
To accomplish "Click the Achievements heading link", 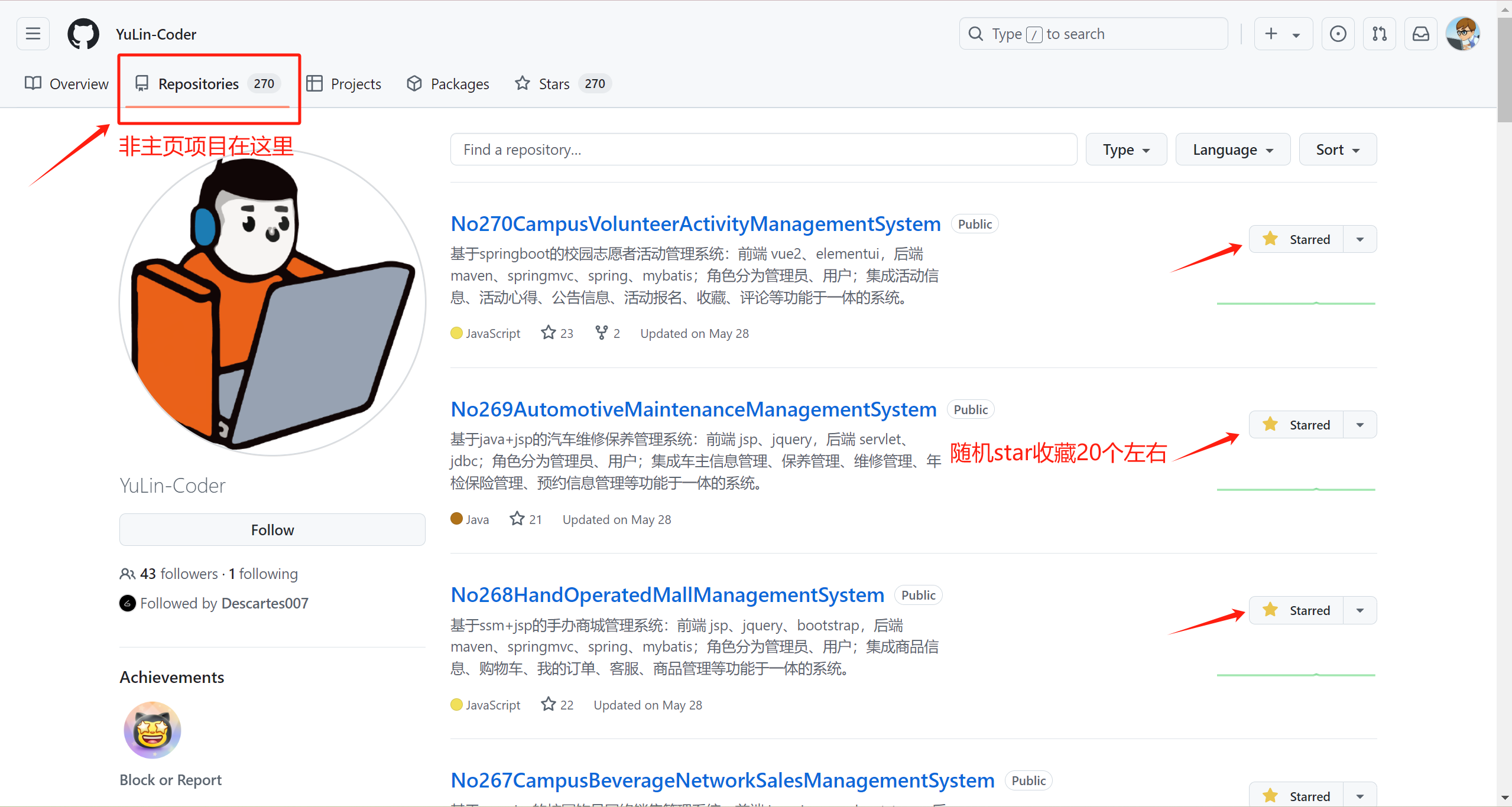I will point(172,677).
